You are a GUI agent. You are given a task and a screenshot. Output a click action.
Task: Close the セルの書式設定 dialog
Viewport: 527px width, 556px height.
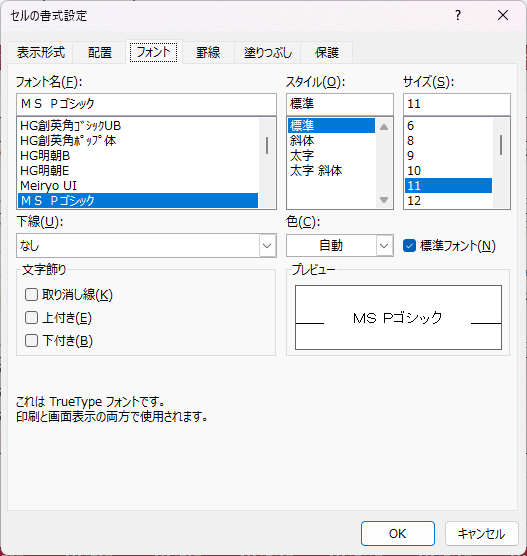click(503, 15)
